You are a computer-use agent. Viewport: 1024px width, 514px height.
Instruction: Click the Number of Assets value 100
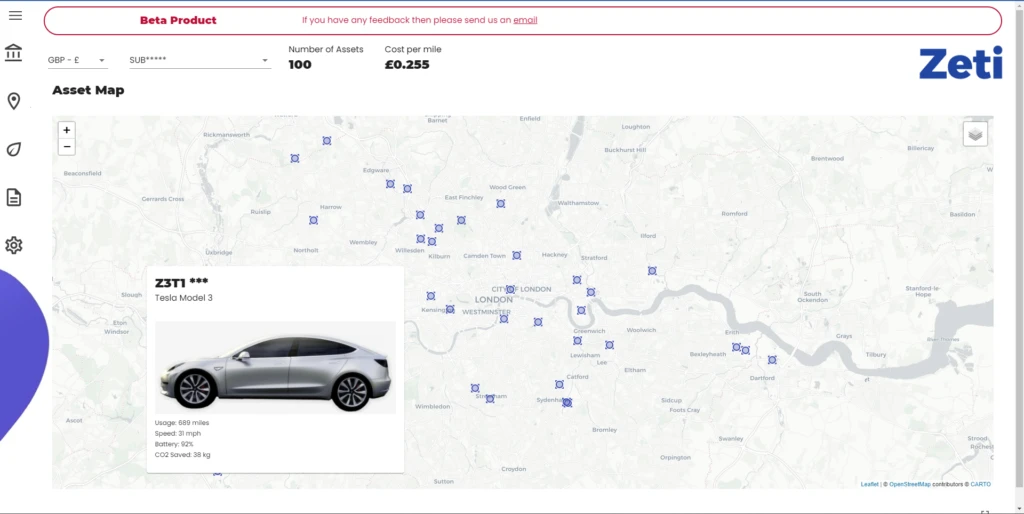click(x=300, y=65)
